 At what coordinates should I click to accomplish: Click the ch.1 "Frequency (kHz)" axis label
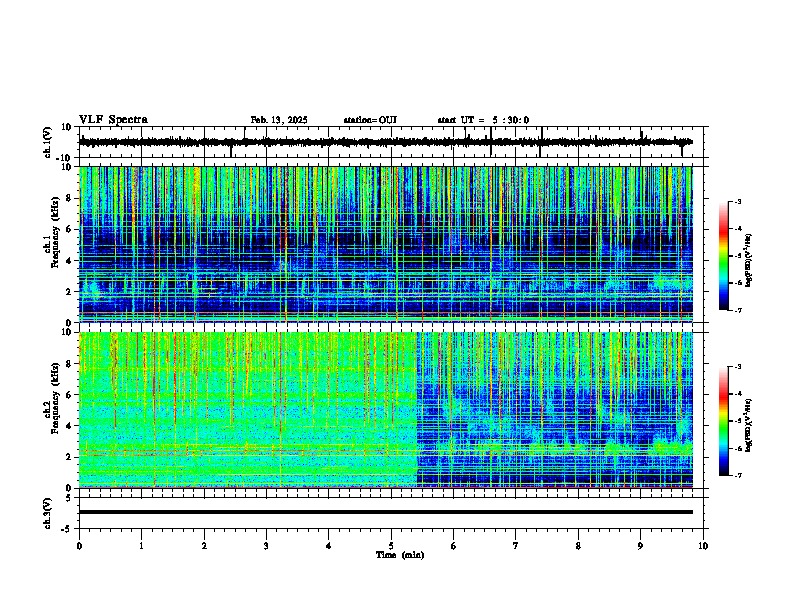click(55, 232)
